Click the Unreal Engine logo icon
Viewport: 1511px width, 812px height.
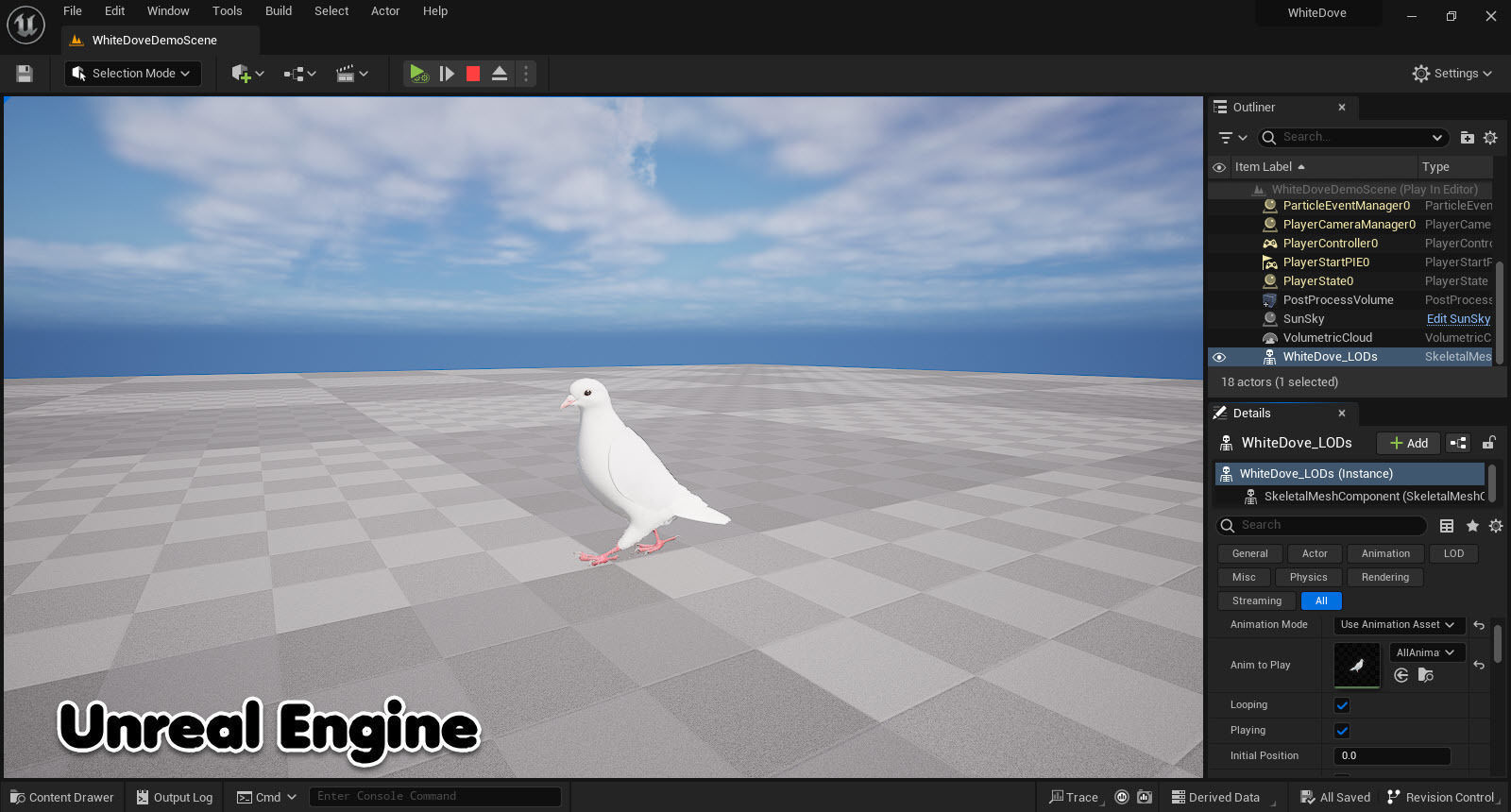[x=25, y=25]
